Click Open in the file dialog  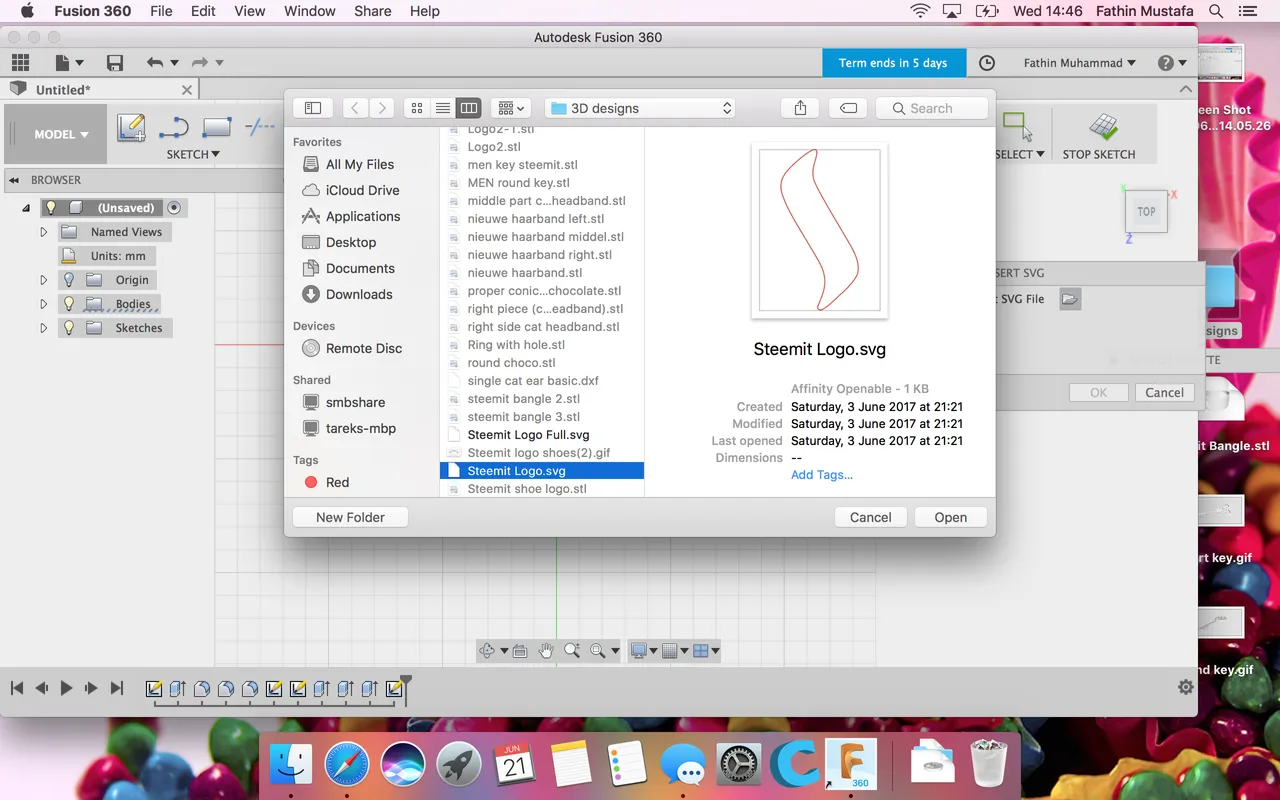click(x=950, y=517)
